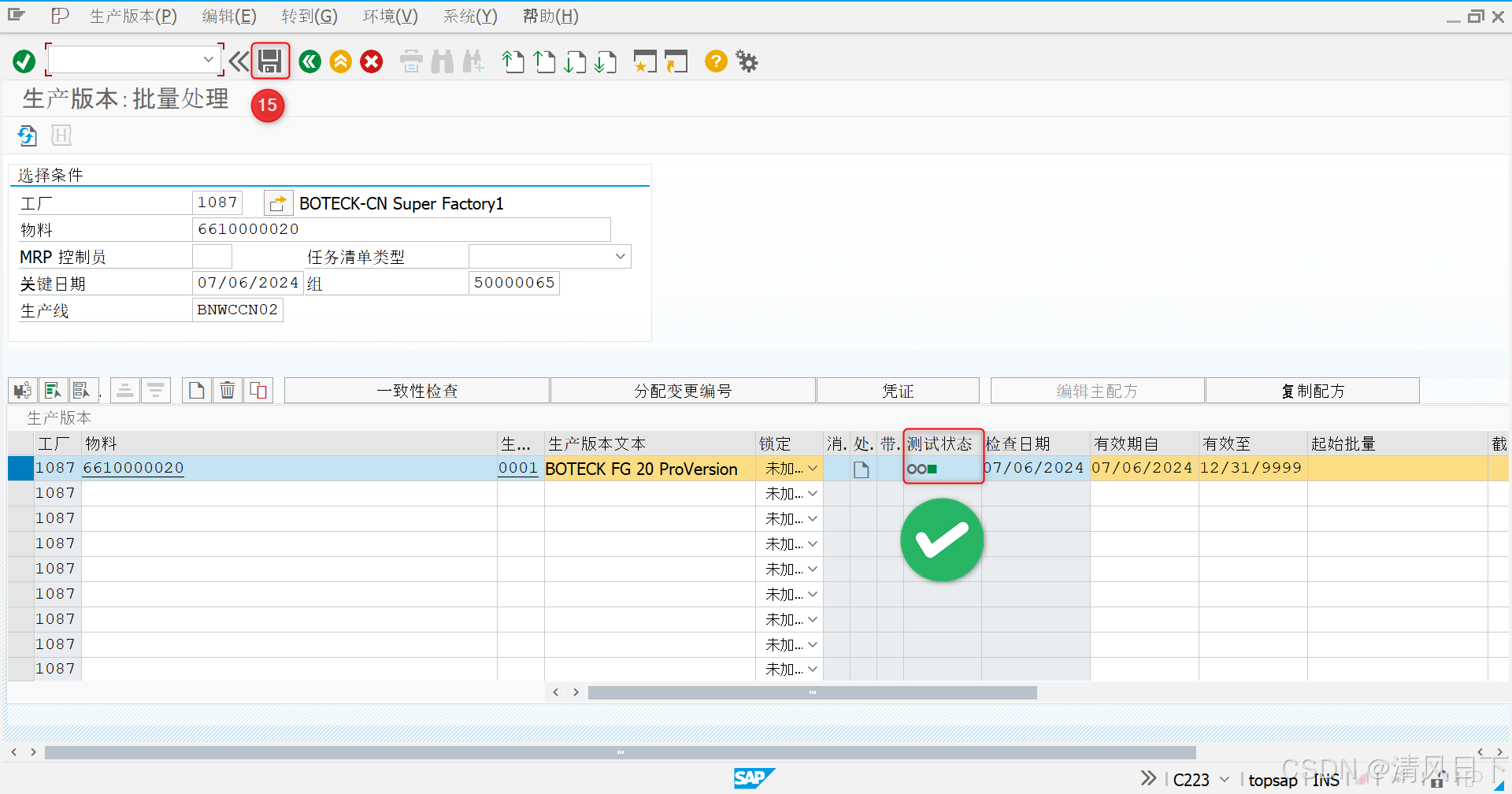Open 系统(Y) menu
Screen dimensions: 1512x794
[x=470, y=16]
